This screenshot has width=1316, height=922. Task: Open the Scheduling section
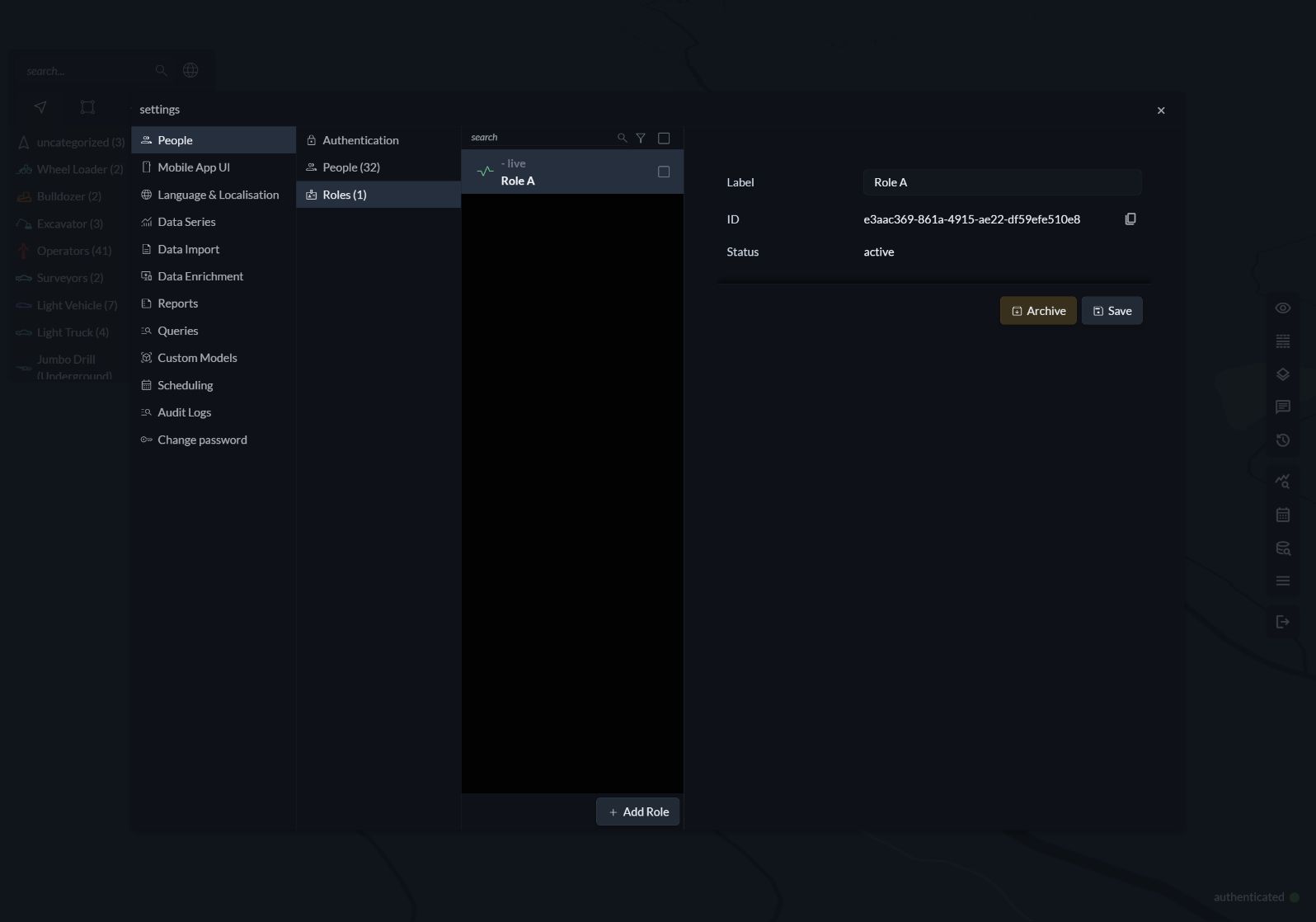pos(214,385)
